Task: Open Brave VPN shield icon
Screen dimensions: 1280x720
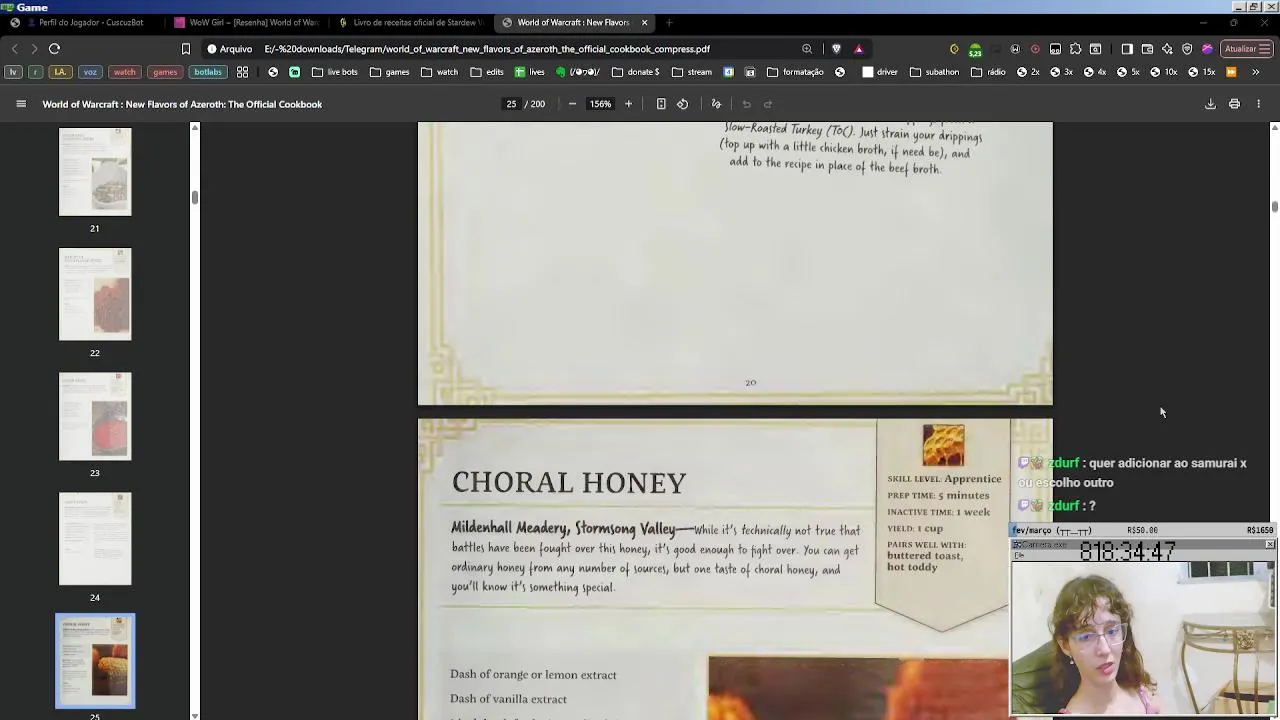Action: pyautogui.click(x=1187, y=48)
